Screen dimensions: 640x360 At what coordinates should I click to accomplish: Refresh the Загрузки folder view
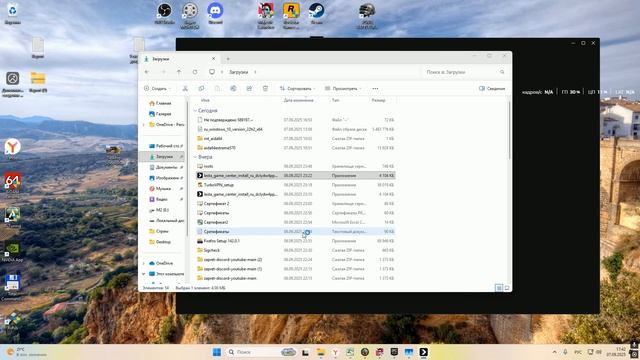click(x=195, y=72)
